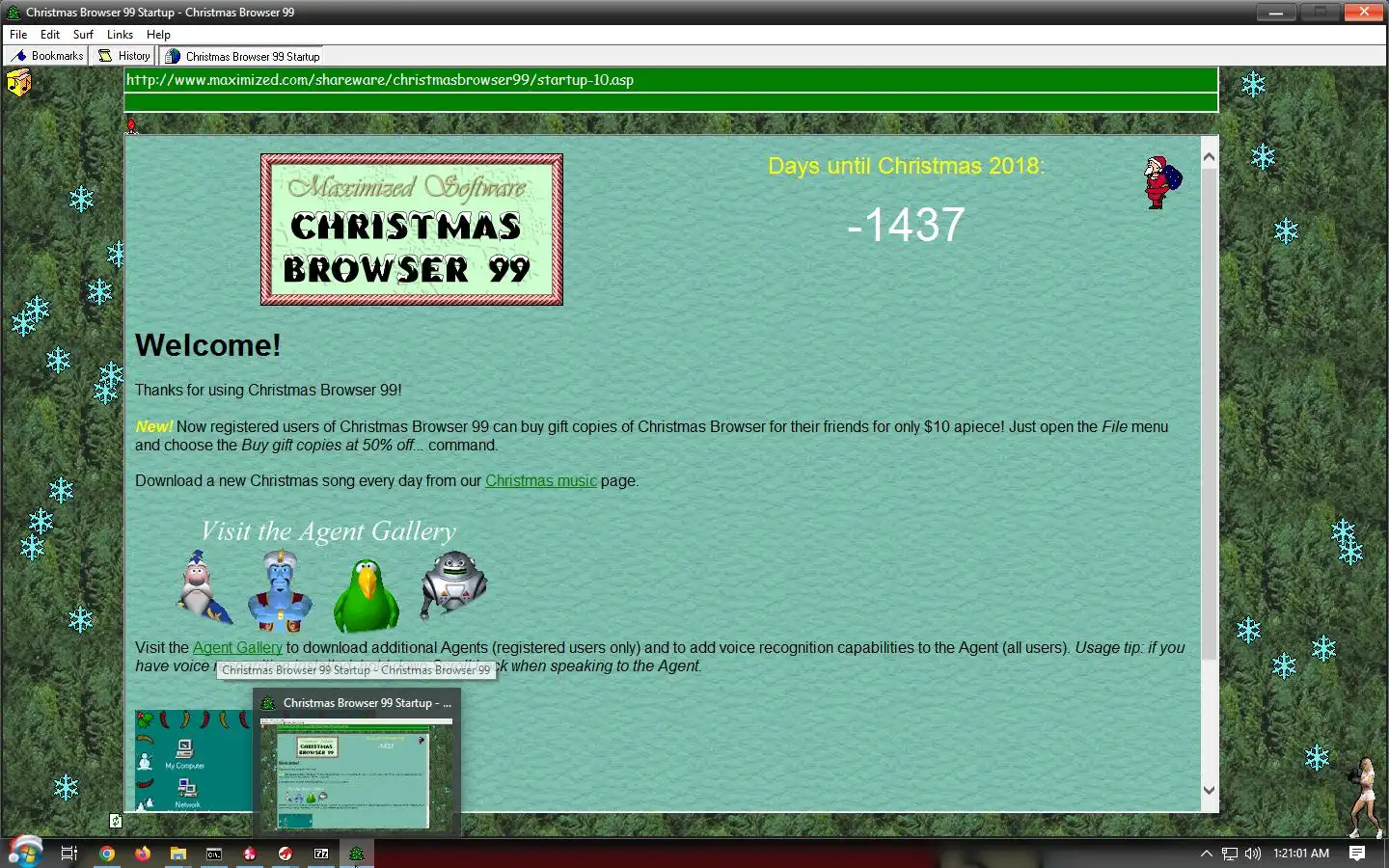Click the page scrollbar's up arrow
1389x868 pixels.
(x=1210, y=155)
